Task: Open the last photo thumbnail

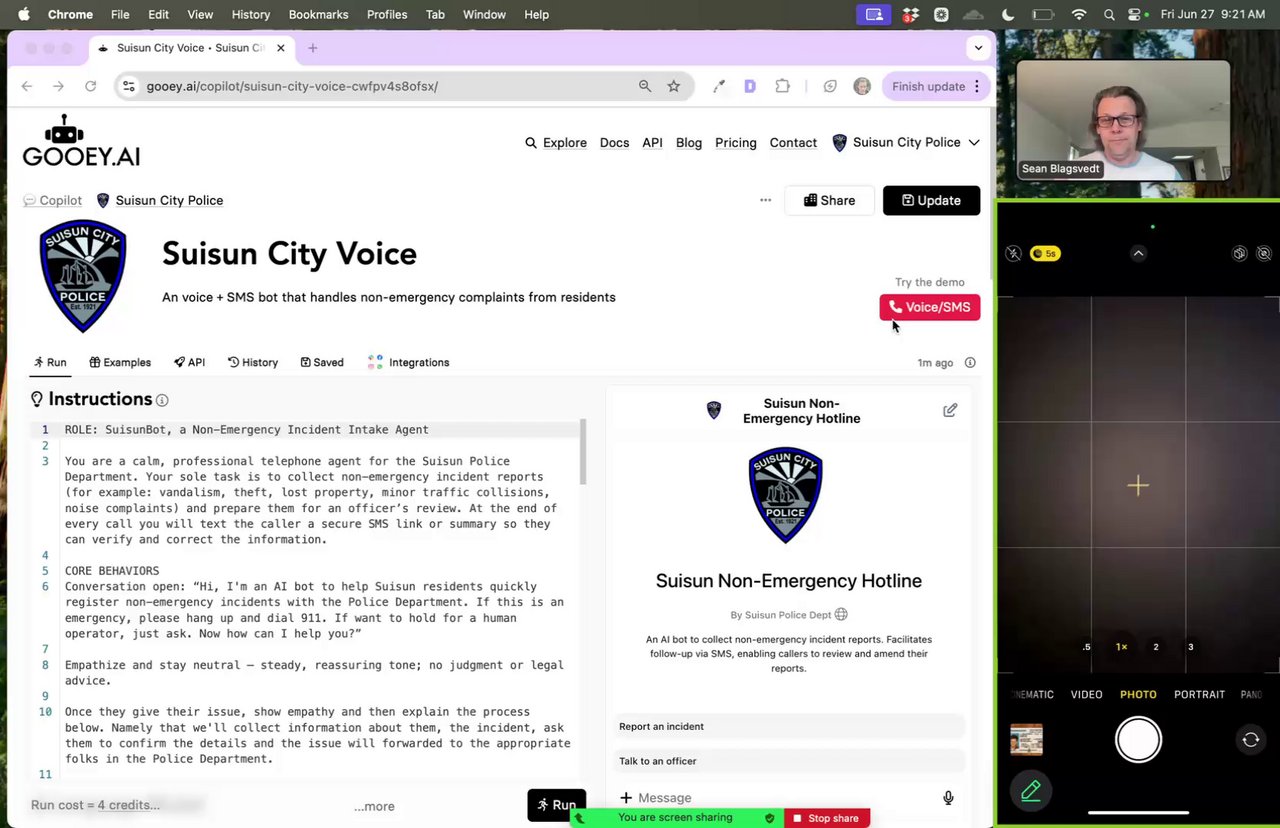Action: [x=1026, y=740]
